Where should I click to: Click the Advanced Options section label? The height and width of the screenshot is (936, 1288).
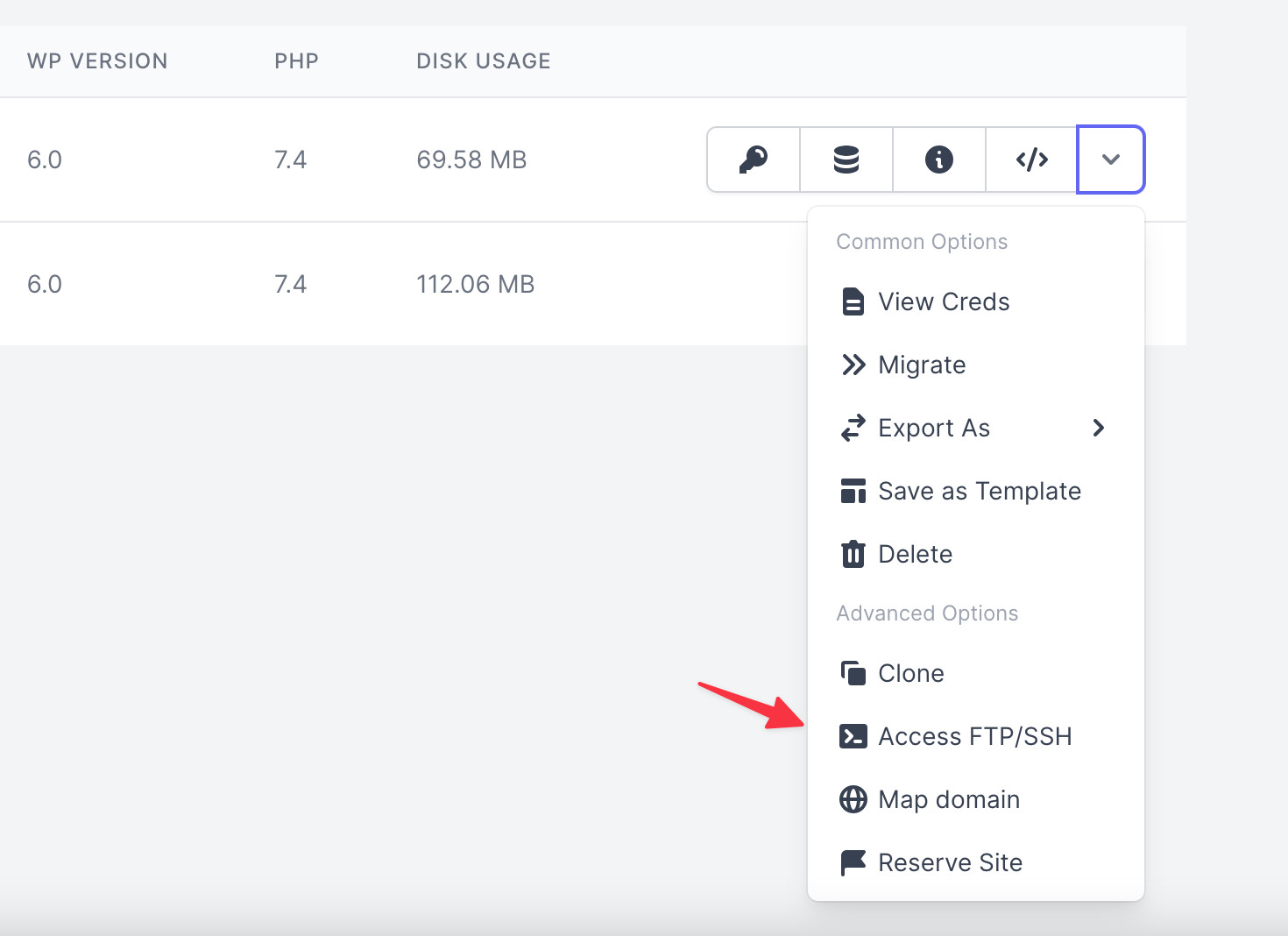click(927, 613)
